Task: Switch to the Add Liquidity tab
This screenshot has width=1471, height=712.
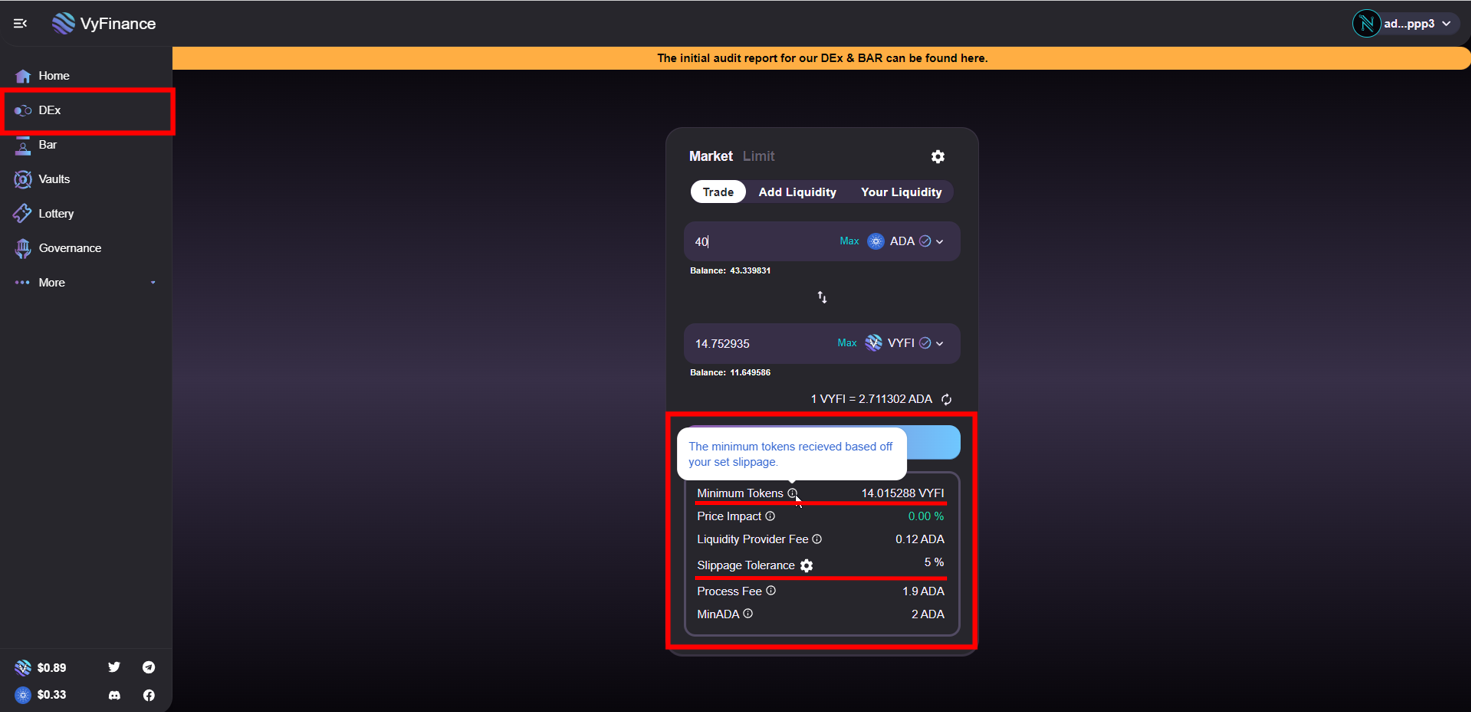Action: [797, 192]
